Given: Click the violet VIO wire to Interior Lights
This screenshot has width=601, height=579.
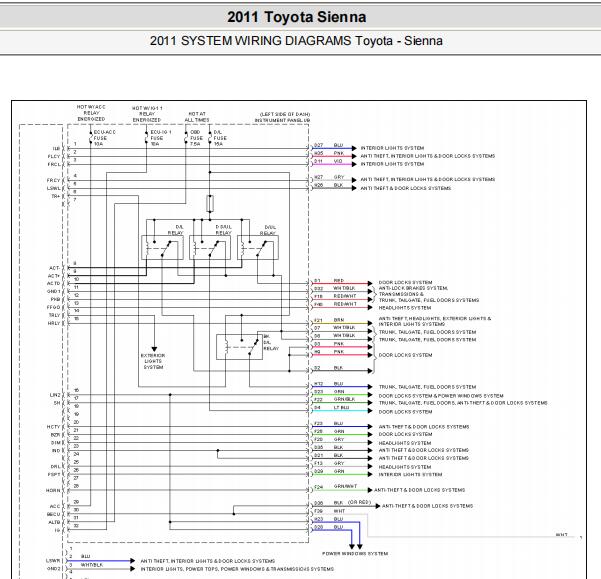Looking at the screenshot, I should click(333, 164).
